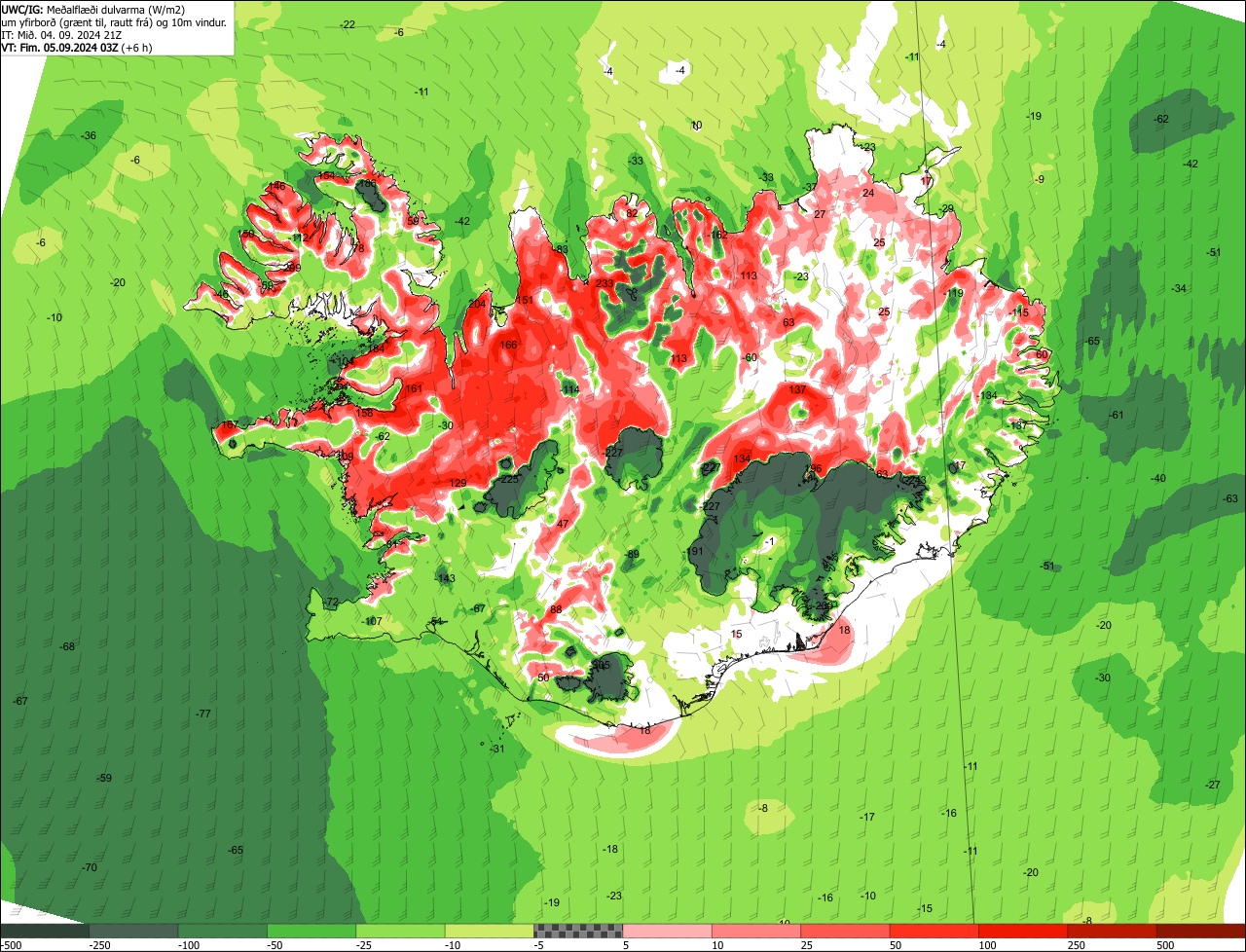Image resolution: width=1246 pixels, height=952 pixels.
Task: Select the -50 to -25 bright green legend swatch
Action: (311, 931)
